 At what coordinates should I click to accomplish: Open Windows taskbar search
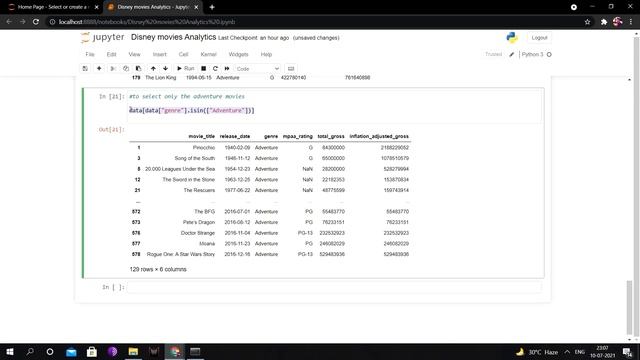tap(30, 351)
